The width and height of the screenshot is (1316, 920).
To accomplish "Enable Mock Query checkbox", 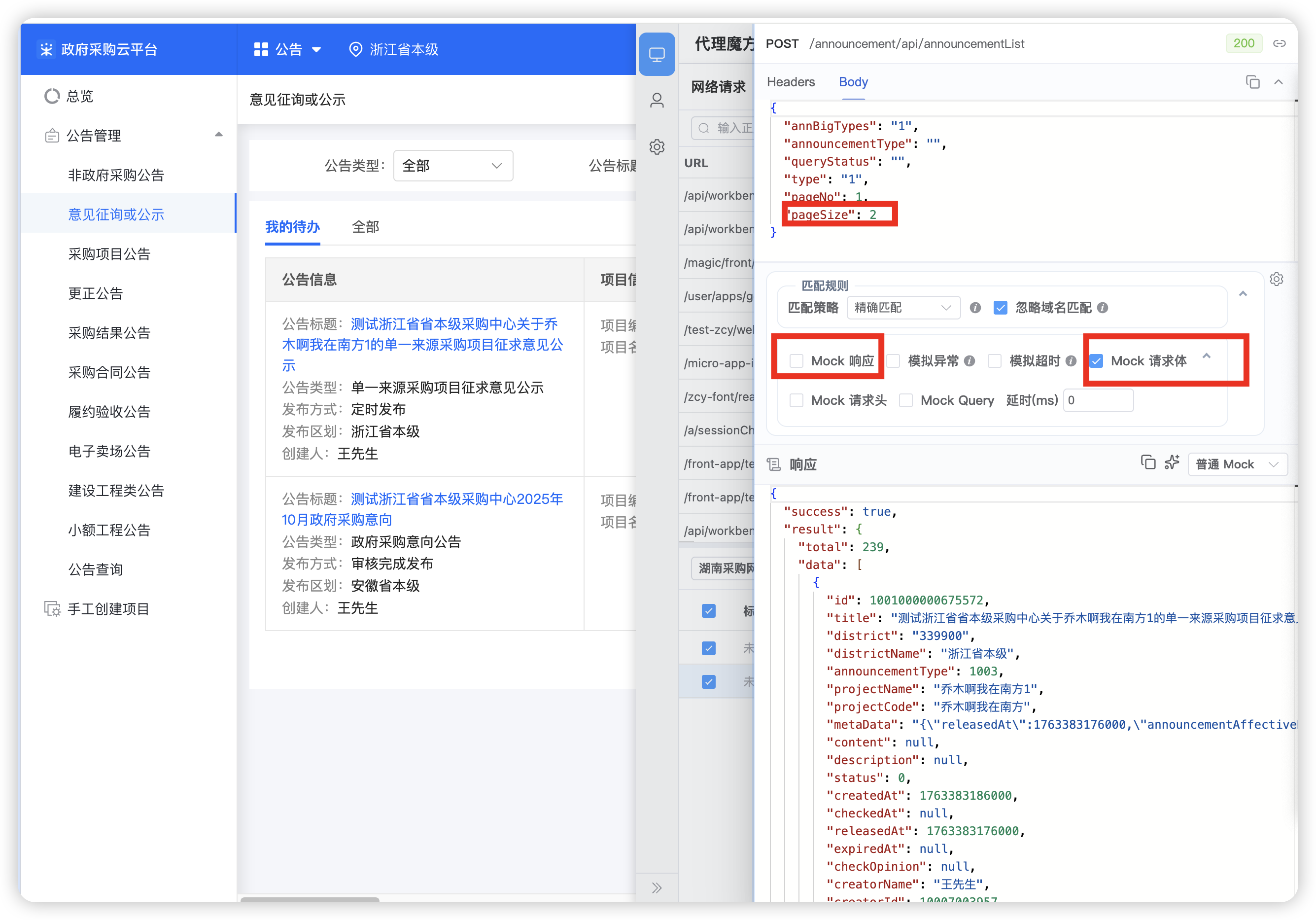I will pyautogui.click(x=905, y=401).
